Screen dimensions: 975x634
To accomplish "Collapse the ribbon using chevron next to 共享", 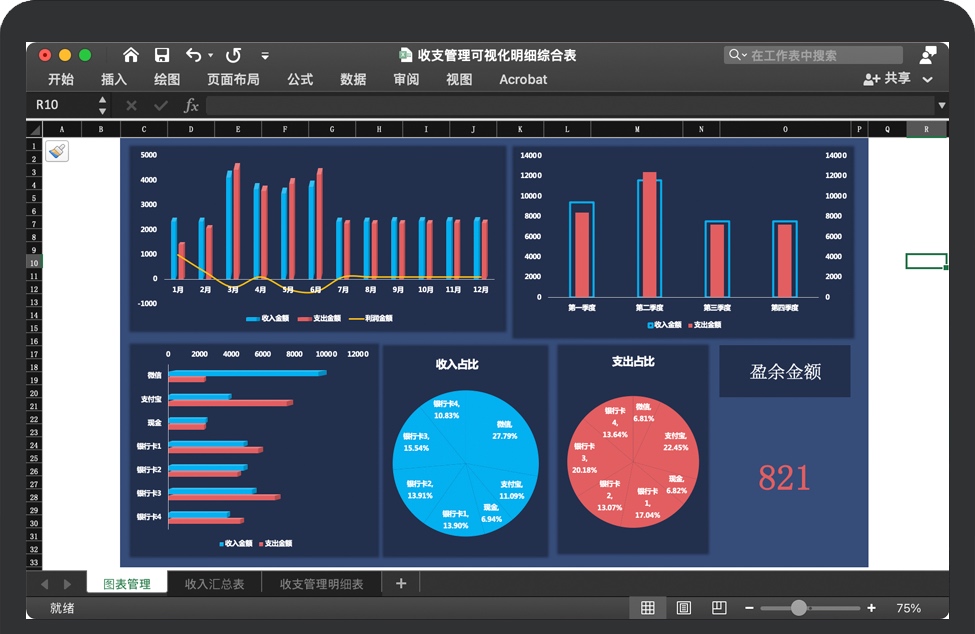I will pyautogui.click(x=928, y=80).
